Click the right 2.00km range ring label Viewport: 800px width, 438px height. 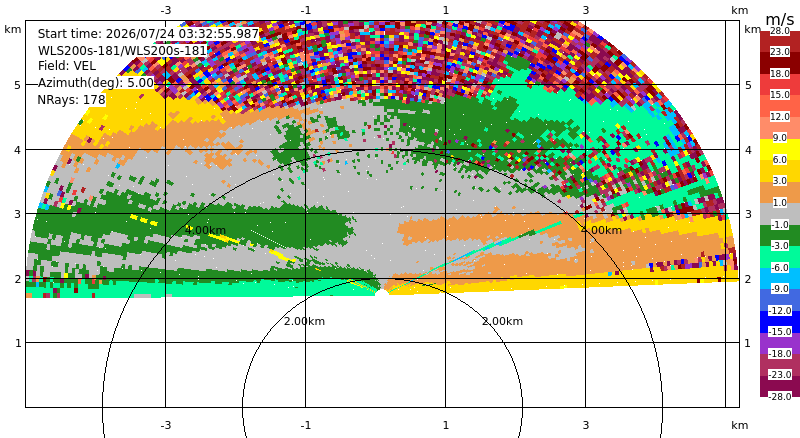[x=503, y=321]
